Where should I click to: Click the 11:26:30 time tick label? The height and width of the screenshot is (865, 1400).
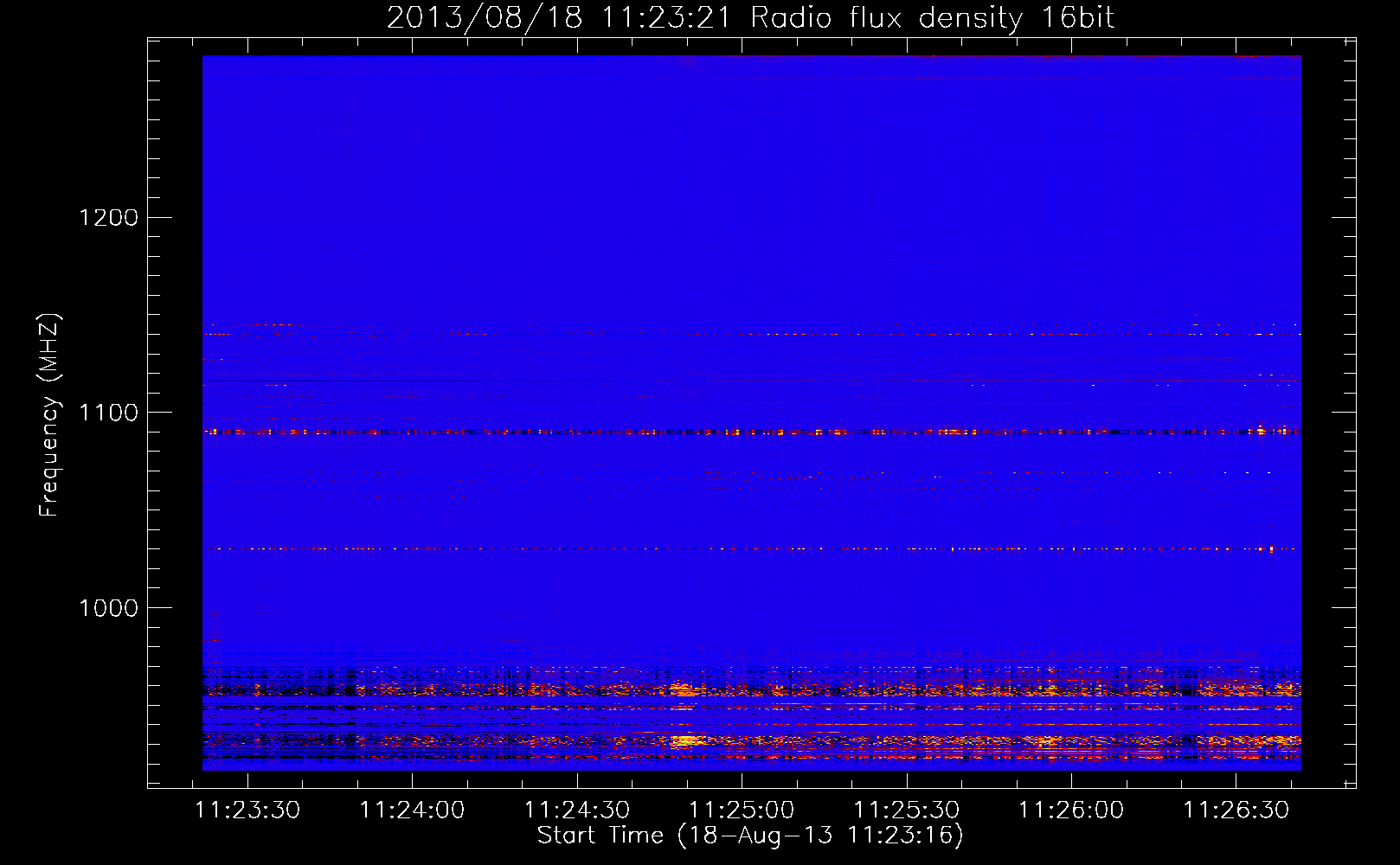click(1236, 810)
